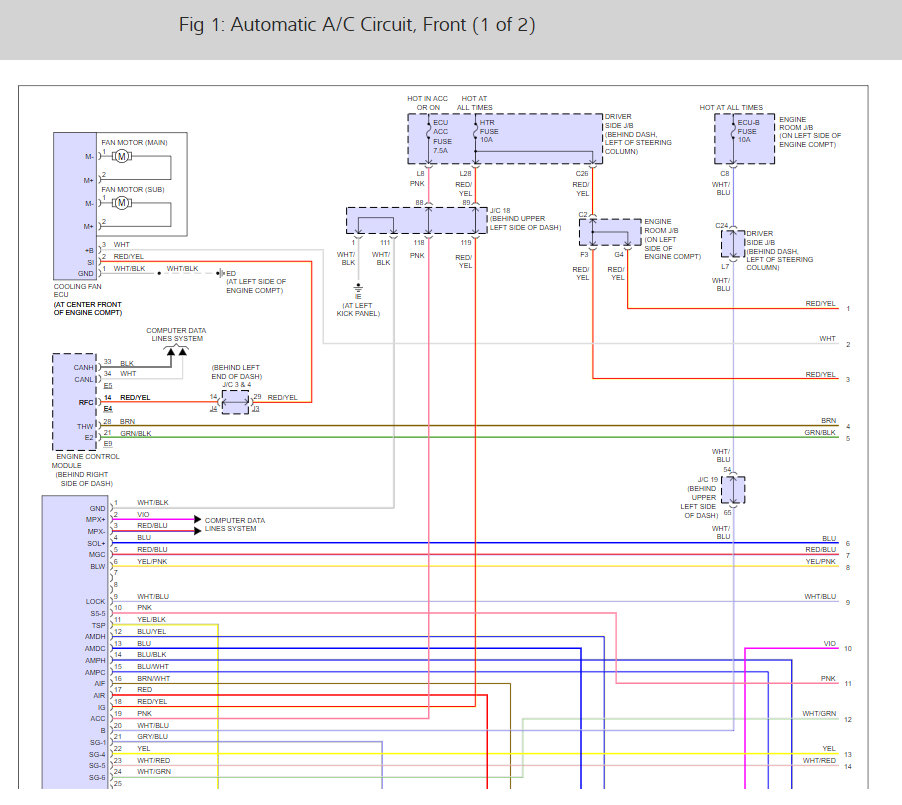Click the 'HOT IN ACC OR ON' heading

427,103
